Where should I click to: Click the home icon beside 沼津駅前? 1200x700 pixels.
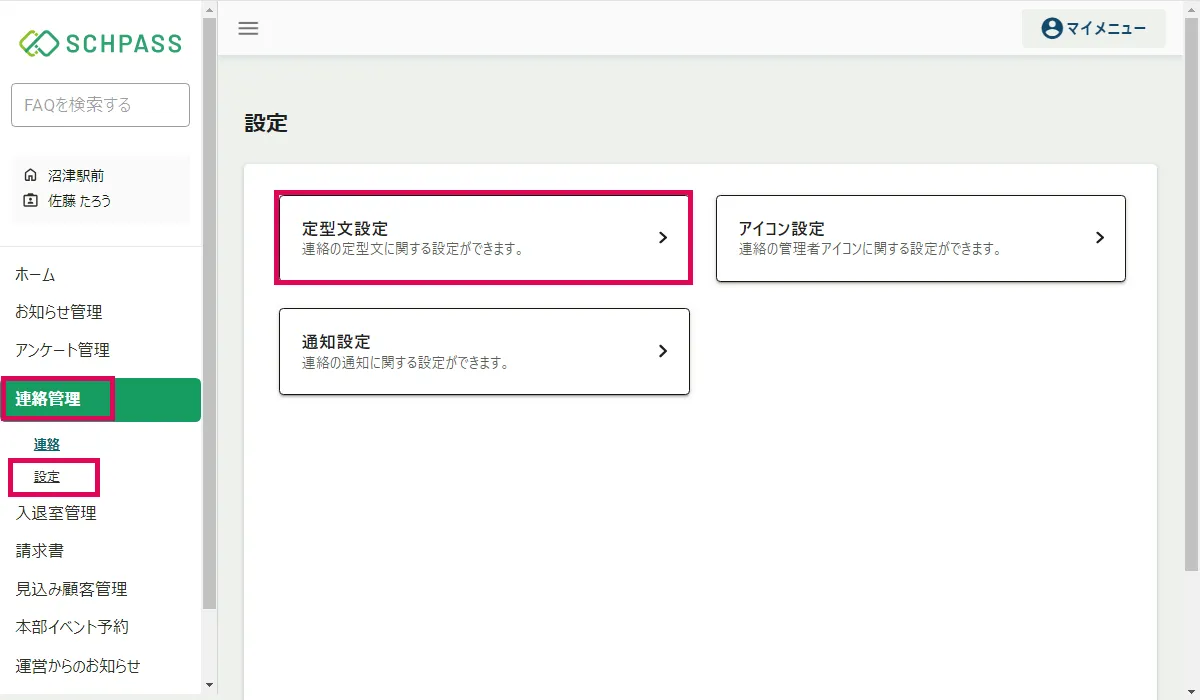(x=30, y=175)
